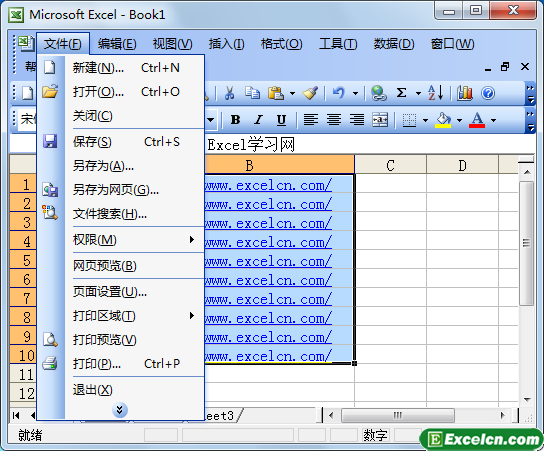Click the Save floppy disk icon in menu

click(50, 141)
